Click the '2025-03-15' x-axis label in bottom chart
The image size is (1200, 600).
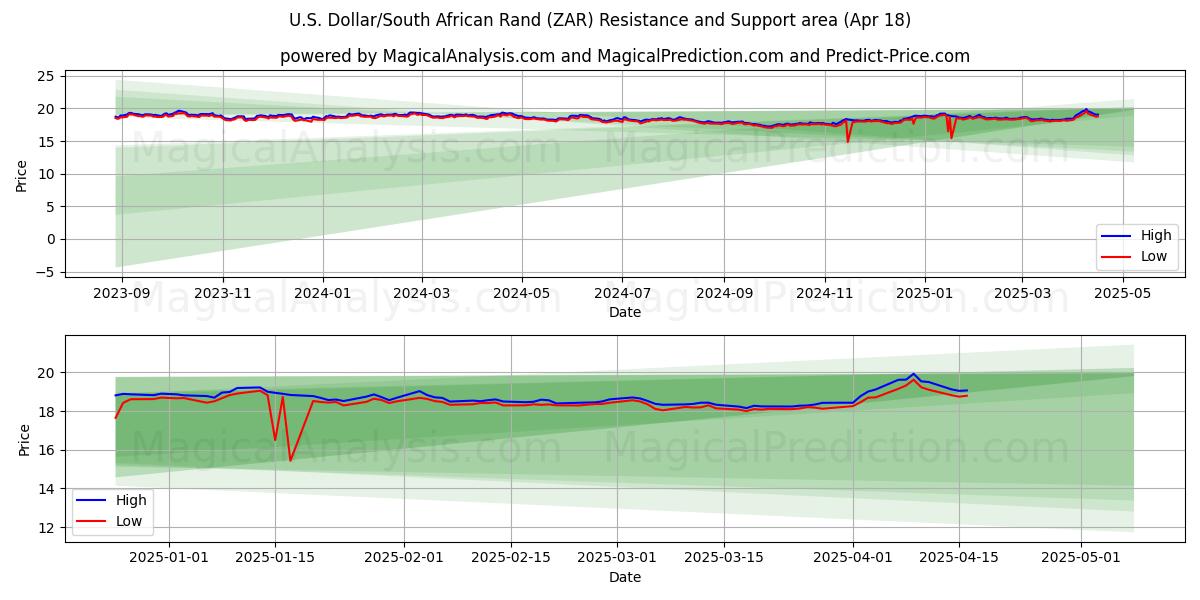724,558
